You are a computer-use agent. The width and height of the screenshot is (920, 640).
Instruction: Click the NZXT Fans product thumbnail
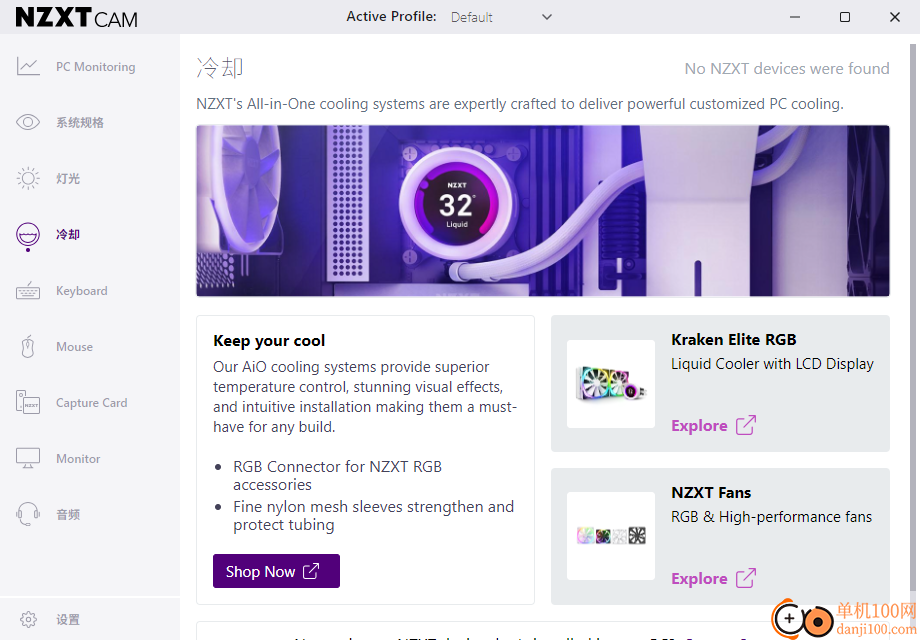tap(611, 536)
